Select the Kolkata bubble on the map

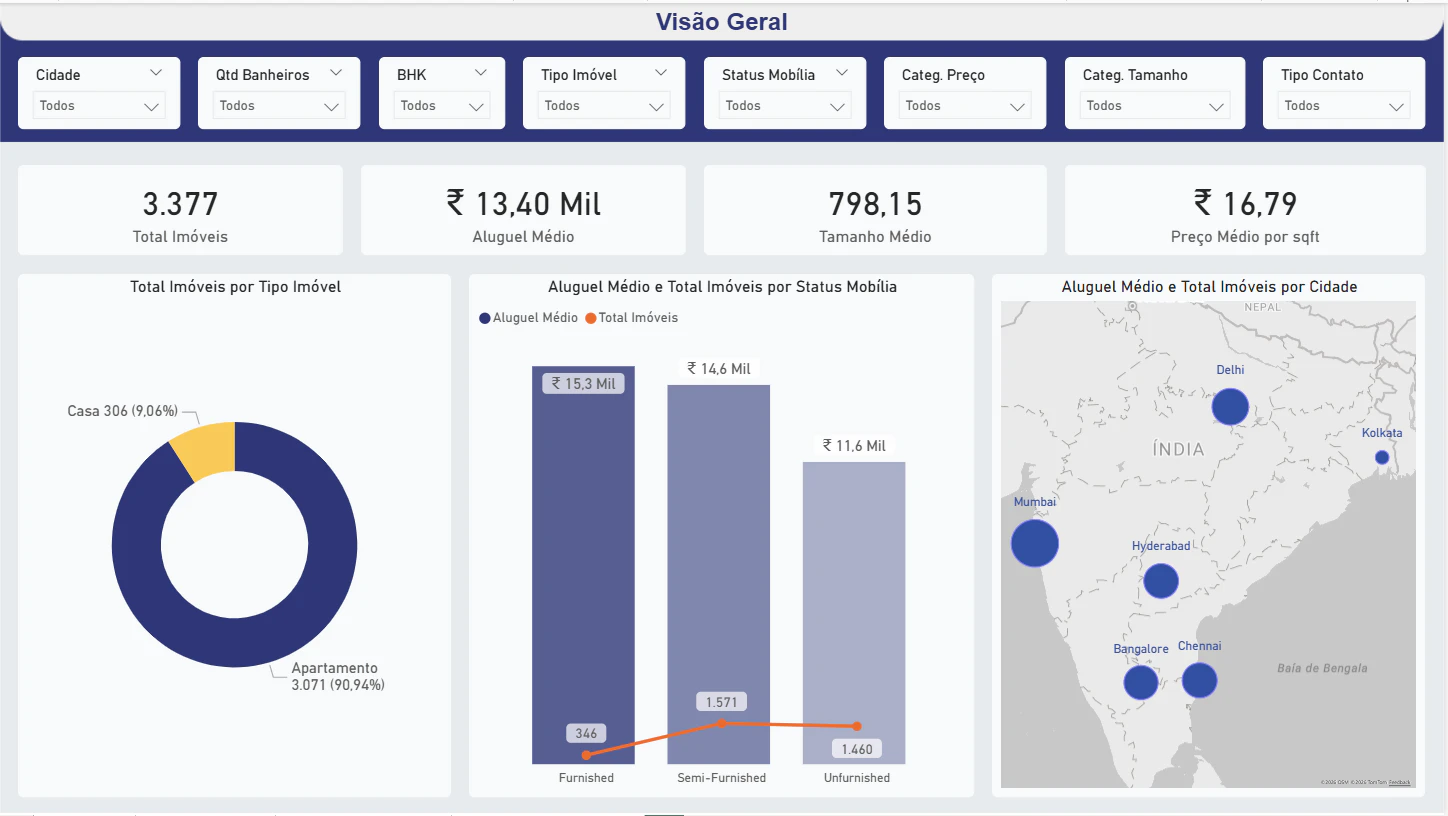1382,457
